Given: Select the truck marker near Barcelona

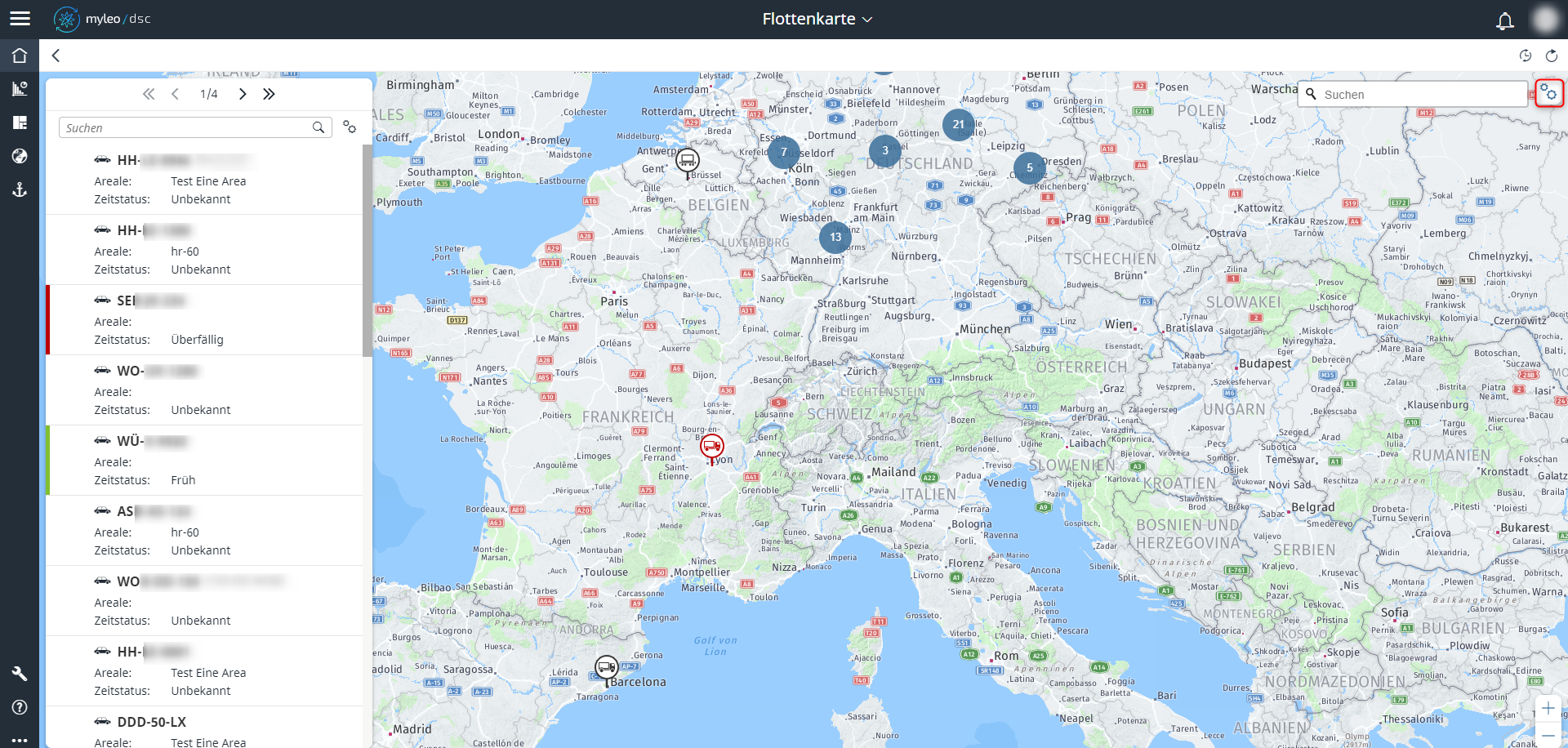Looking at the screenshot, I should 606,670.
